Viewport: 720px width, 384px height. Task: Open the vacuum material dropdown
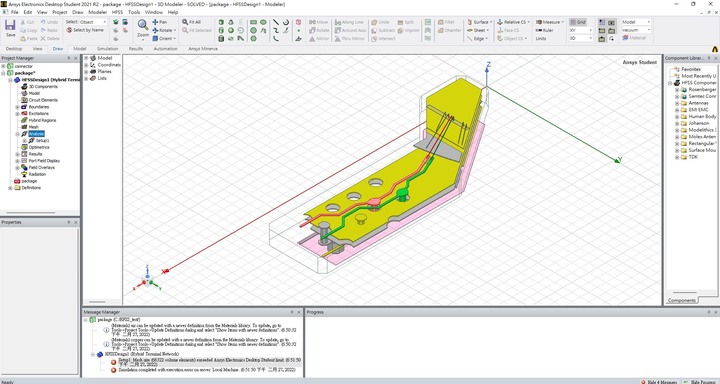pos(636,30)
